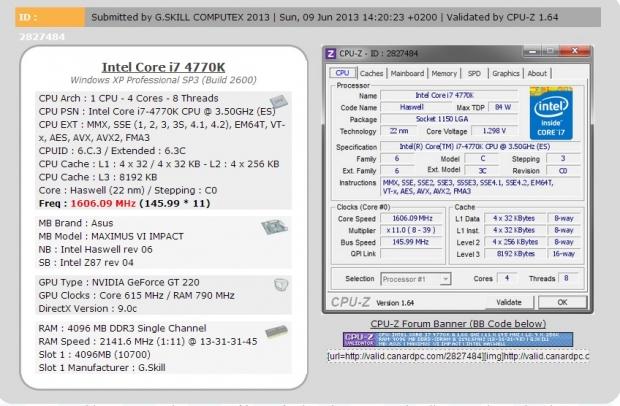Viewport: 620px width, 406px height.
Task: Click the BB code URL text field
Action: pyautogui.click(x=458, y=357)
